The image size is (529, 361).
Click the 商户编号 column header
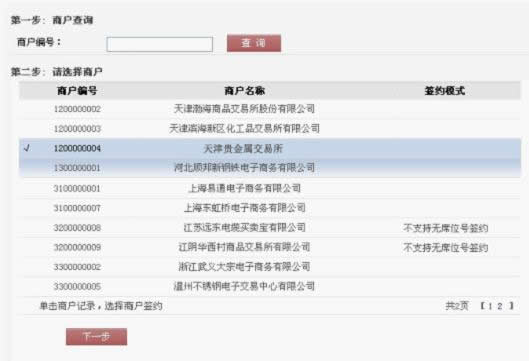[x=77, y=90]
